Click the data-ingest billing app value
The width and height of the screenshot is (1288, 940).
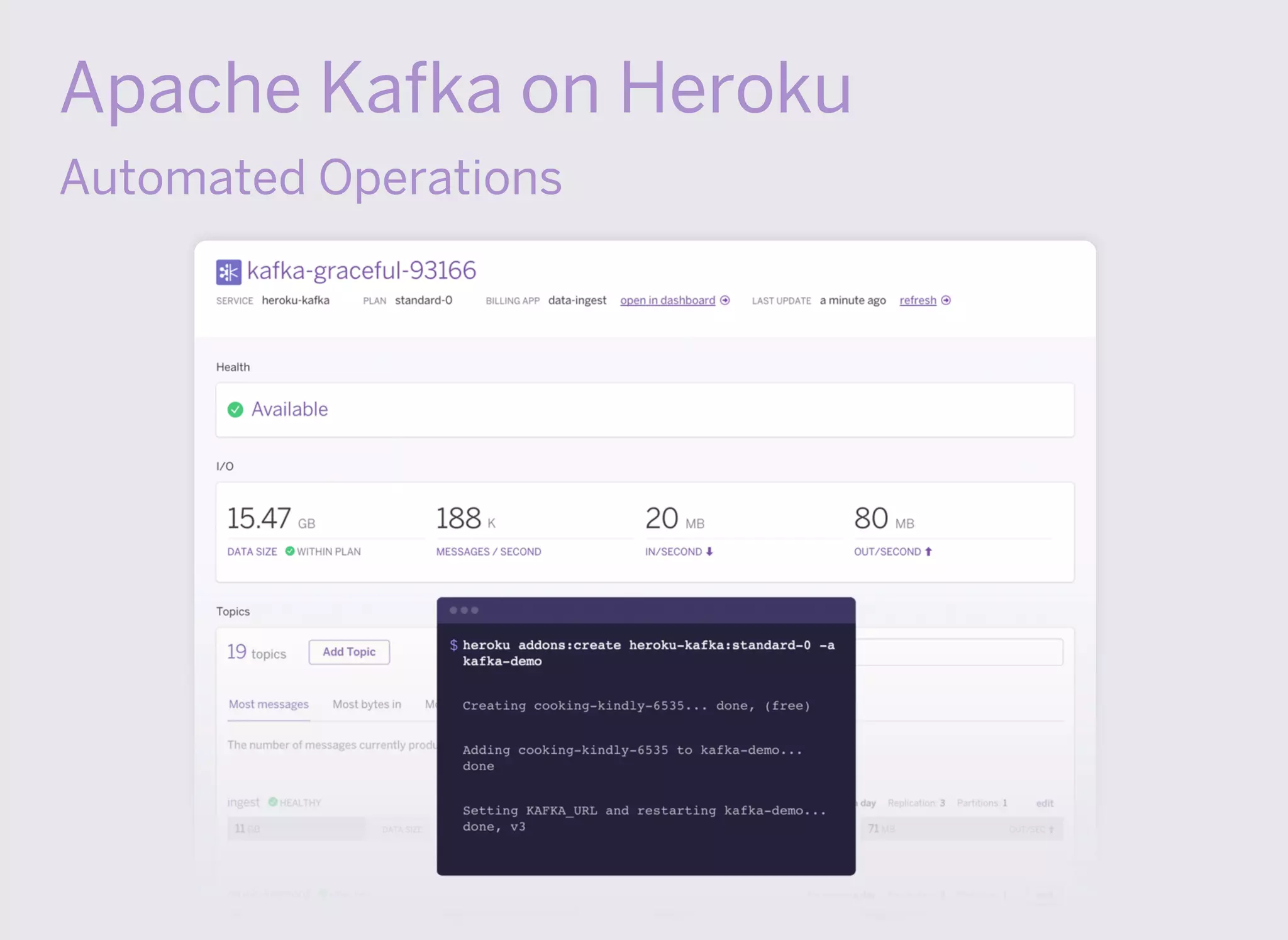(577, 300)
